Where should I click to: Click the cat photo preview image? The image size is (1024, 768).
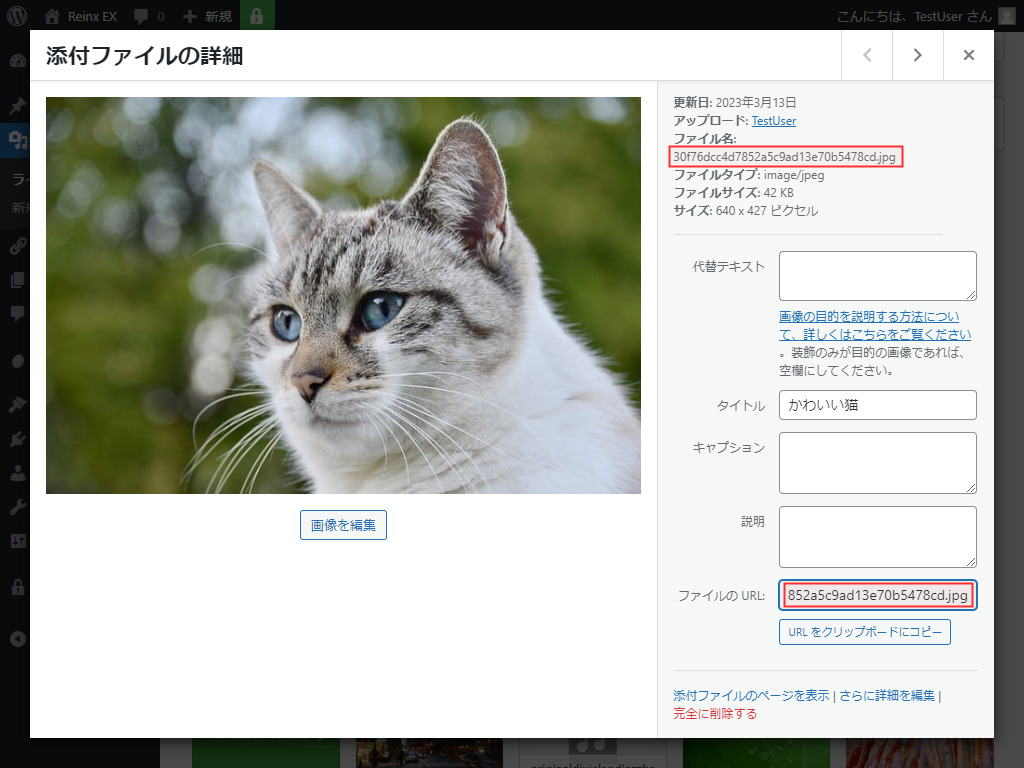click(x=344, y=295)
